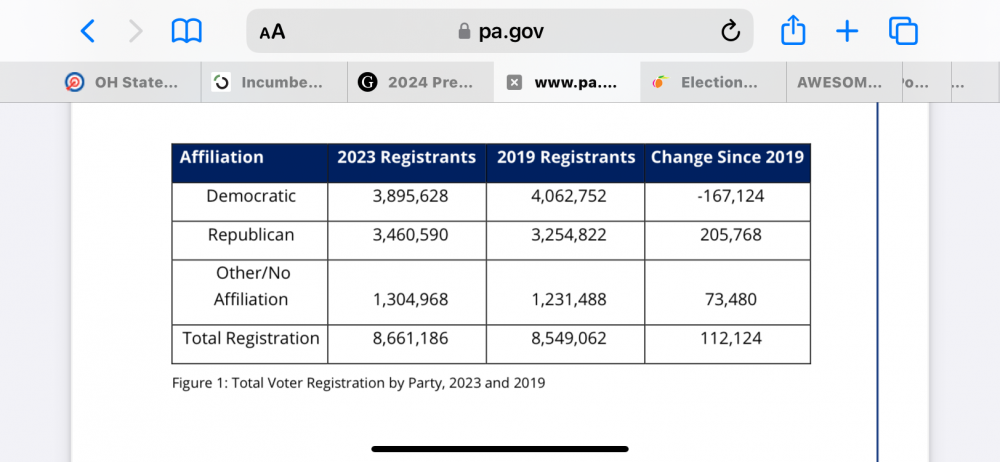The width and height of the screenshot is (1000, 462).
Task: Tap the Figure 1 caption text
Action: click(x=358, y=383)
